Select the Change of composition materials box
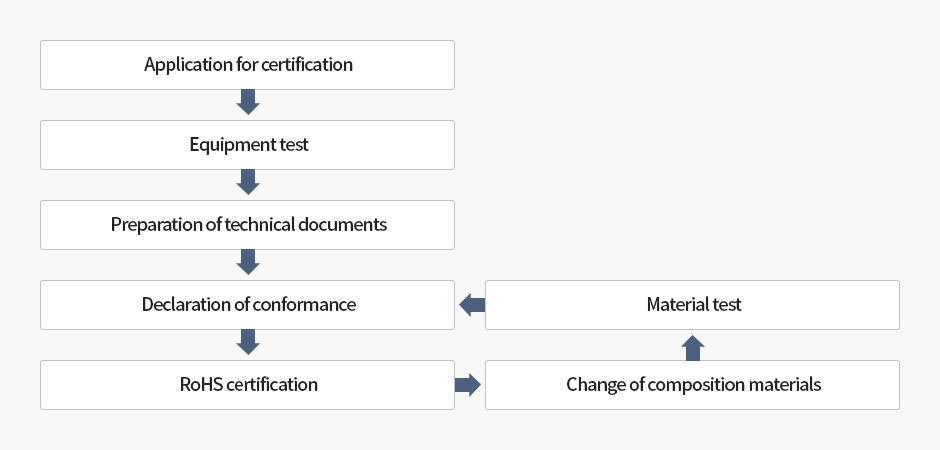940x450 pixels. pos(692,385)
